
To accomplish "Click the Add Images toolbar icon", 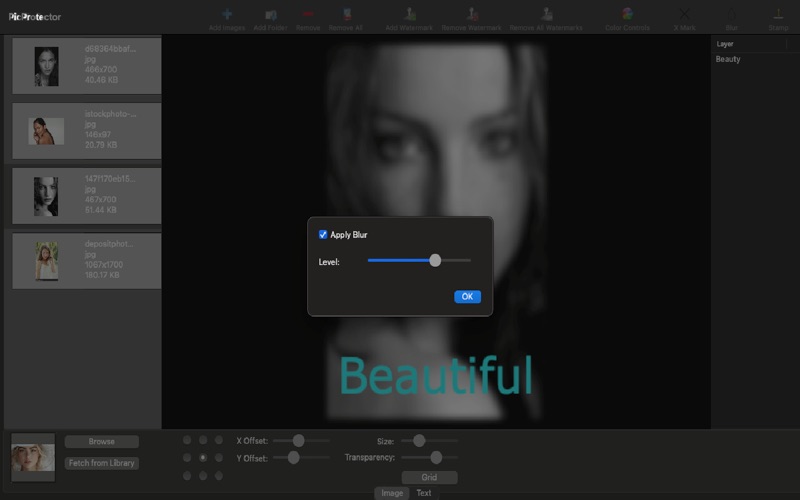I will coord(228,15).
